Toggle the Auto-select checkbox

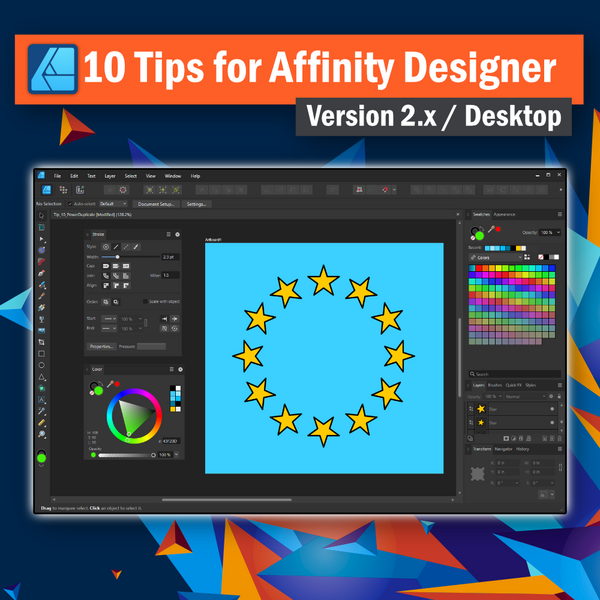(x=70, y=204)
